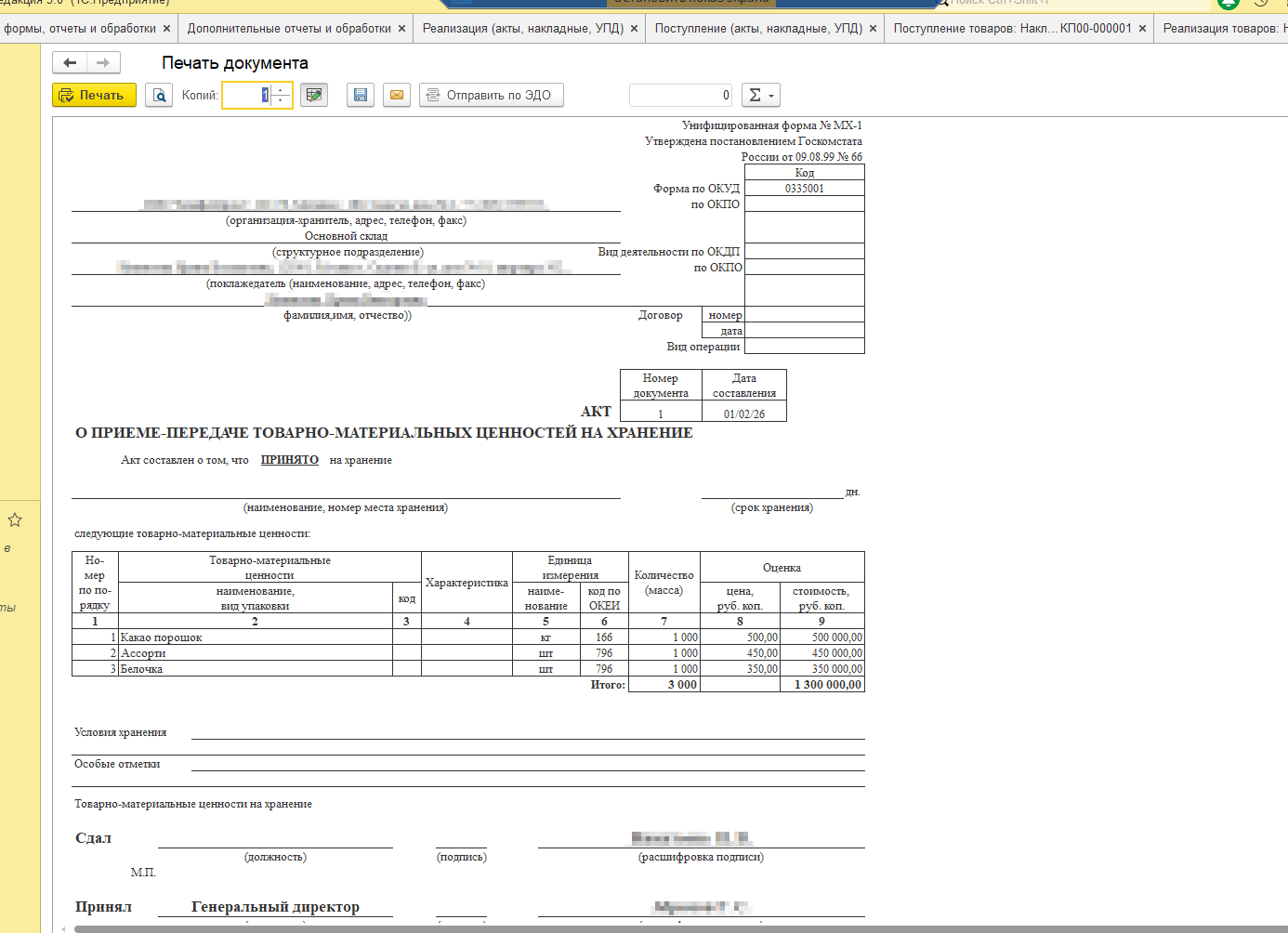
Task: Save document with floppy disk icon
Action: click(x=361, y=95)
